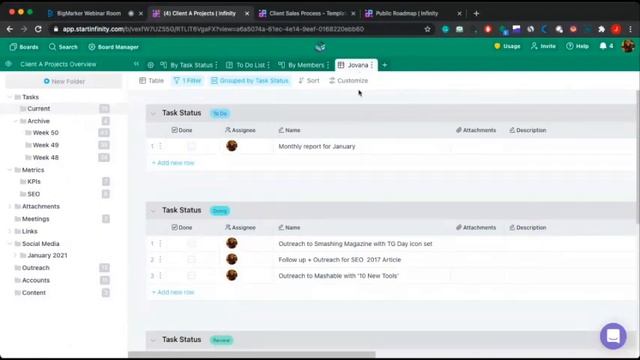Click assignee avatar for Monthly report for January
The image size is (640, 360).
coord(232,146)
